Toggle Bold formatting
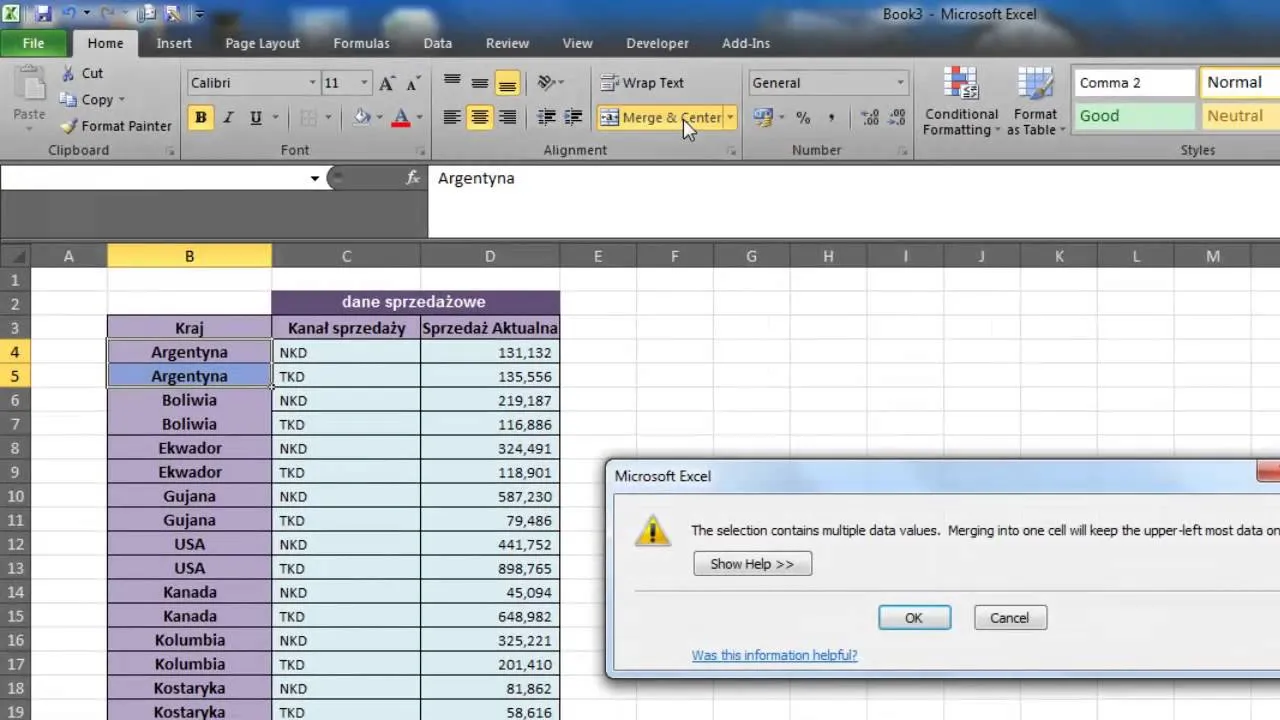This screenshot has width=1280, height=720. pyautogui.click(x=200, y=117)
